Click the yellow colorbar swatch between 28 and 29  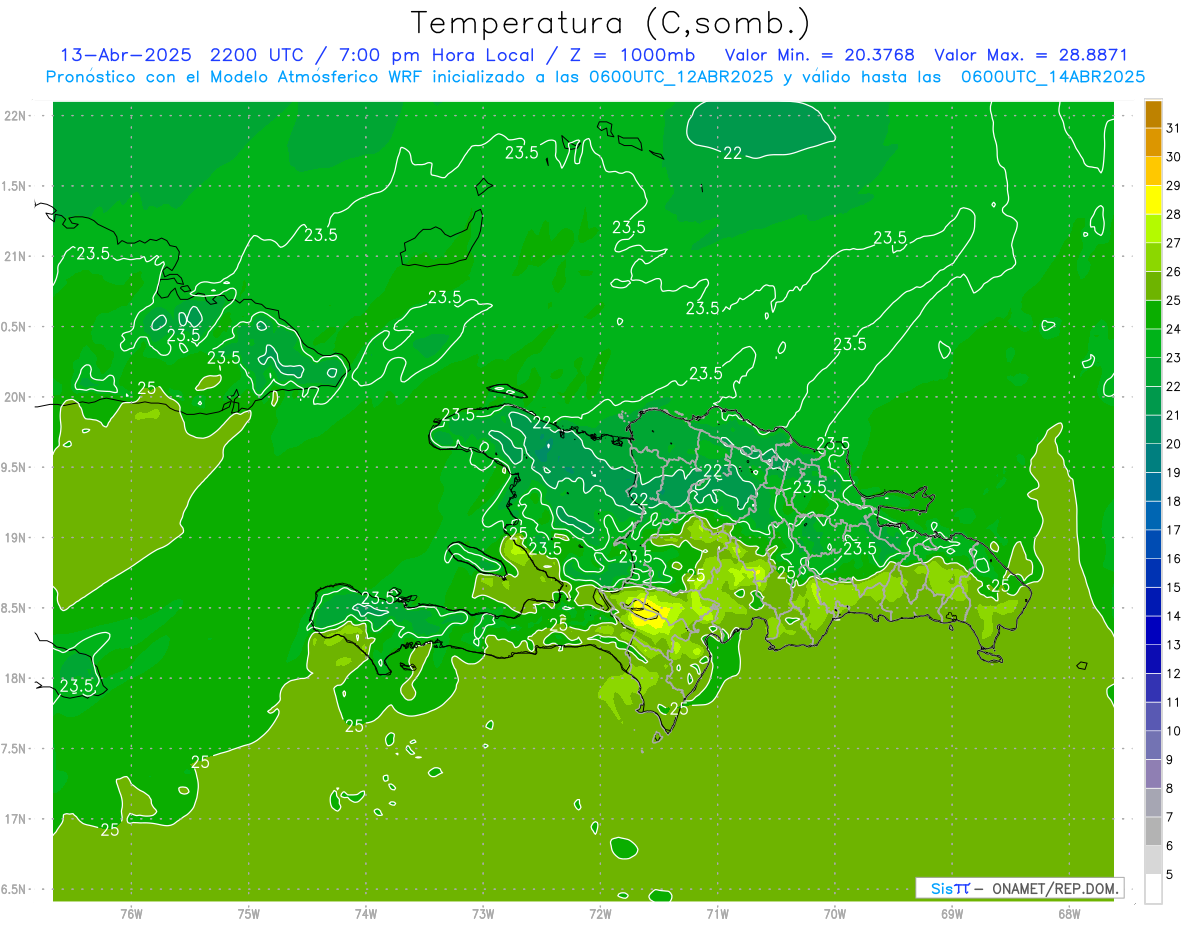1153,200
